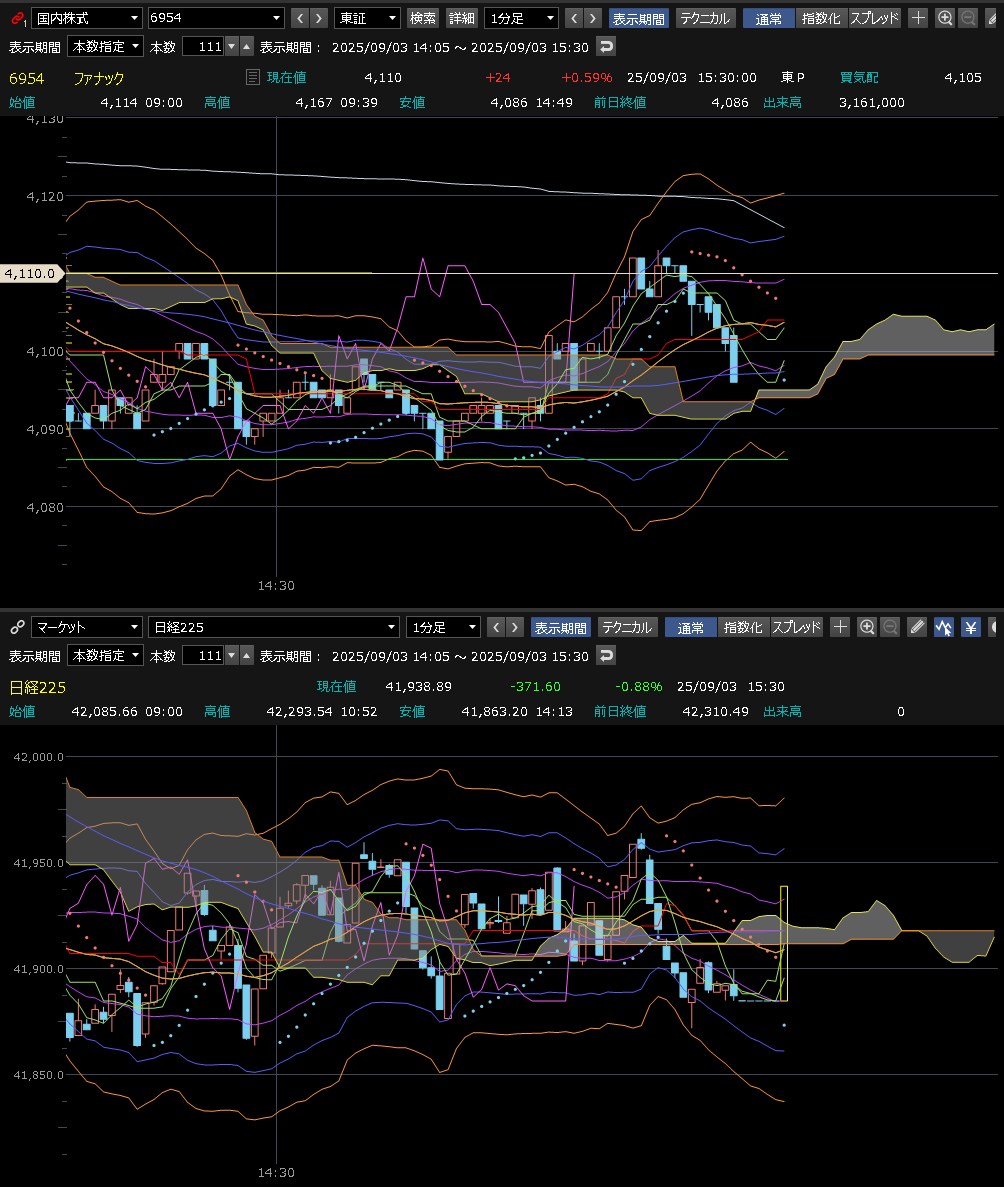1004x1187 pixels.
Task: Open the 東証 exchange dropdown
Action: click(367, 17)
